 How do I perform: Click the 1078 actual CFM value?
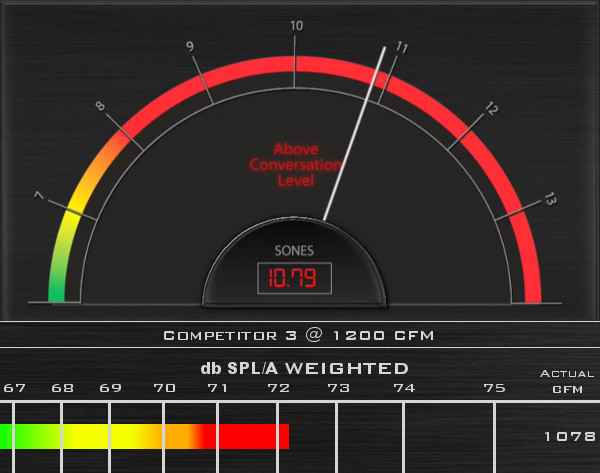[x=569, y=436]
